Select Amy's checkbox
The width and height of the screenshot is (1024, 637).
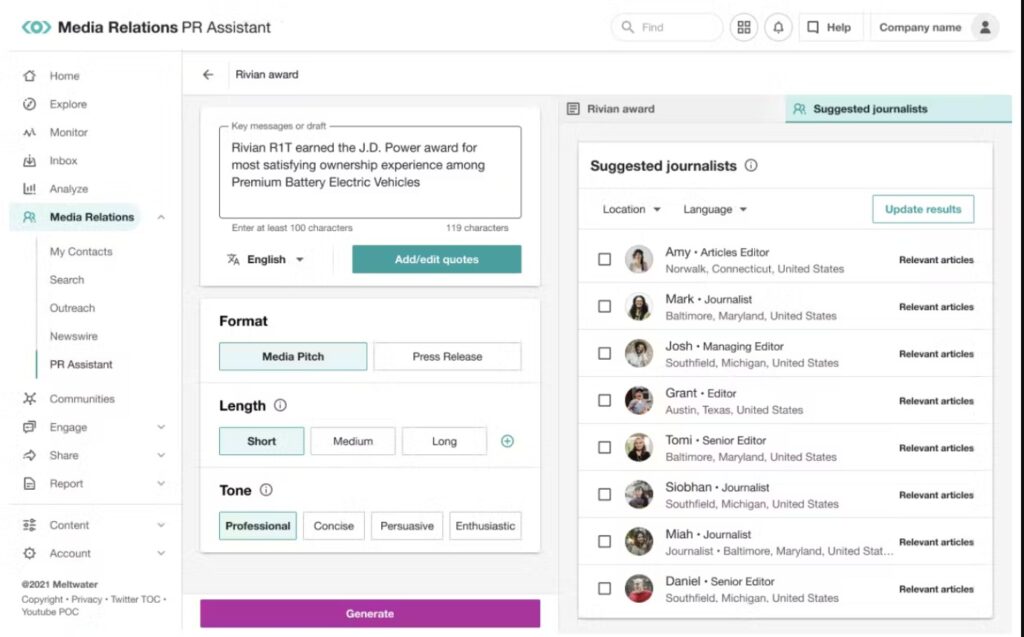(x=605, y=259)
